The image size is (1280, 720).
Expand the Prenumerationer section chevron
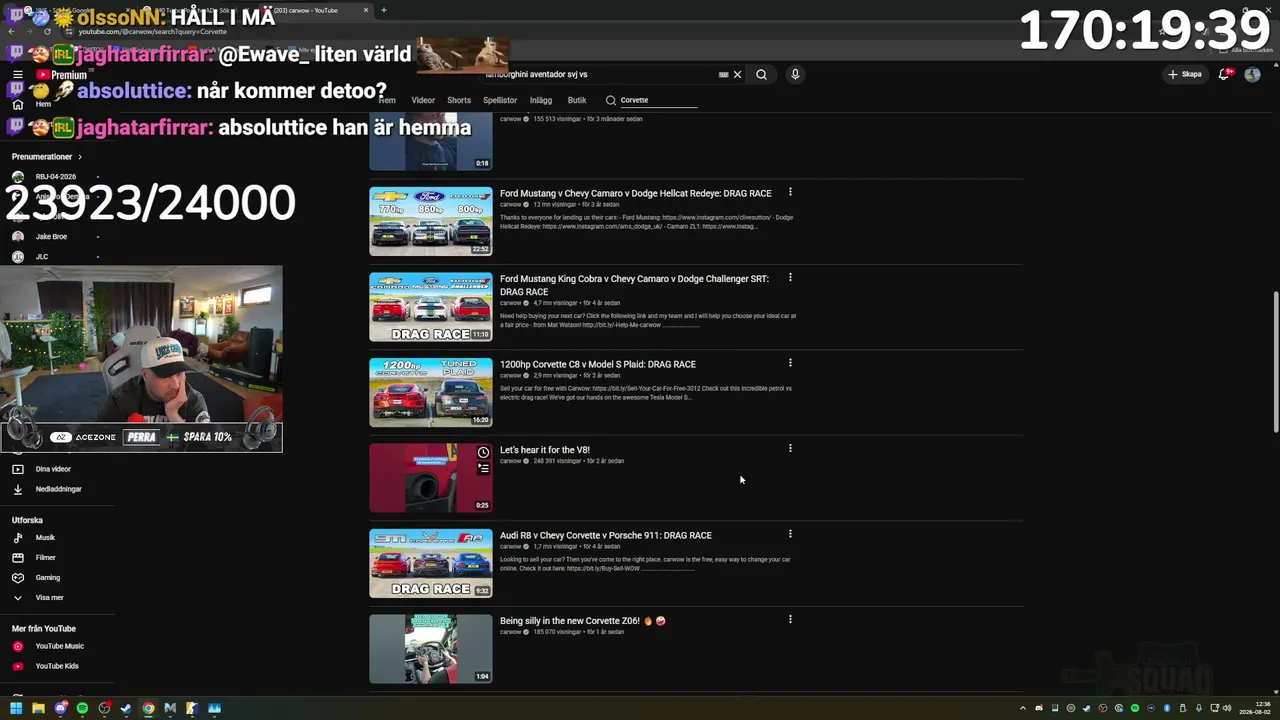[x=80, y=157]
